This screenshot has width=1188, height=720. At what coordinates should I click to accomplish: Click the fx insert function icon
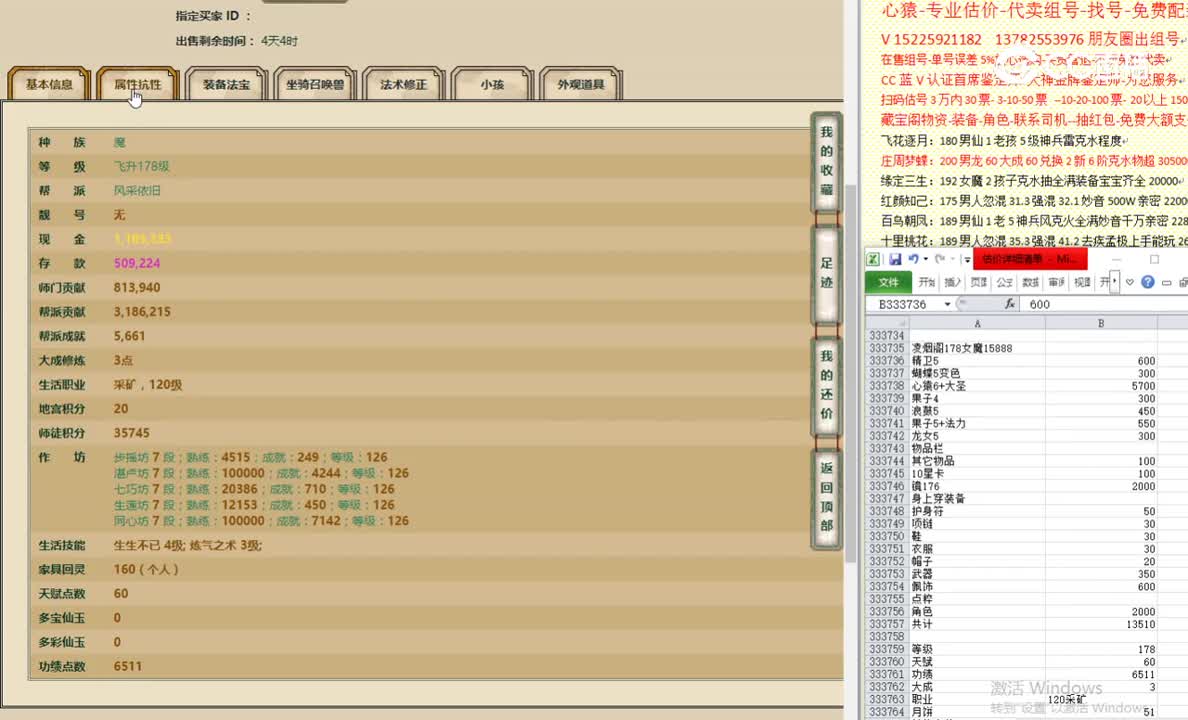click(1010, 304)
